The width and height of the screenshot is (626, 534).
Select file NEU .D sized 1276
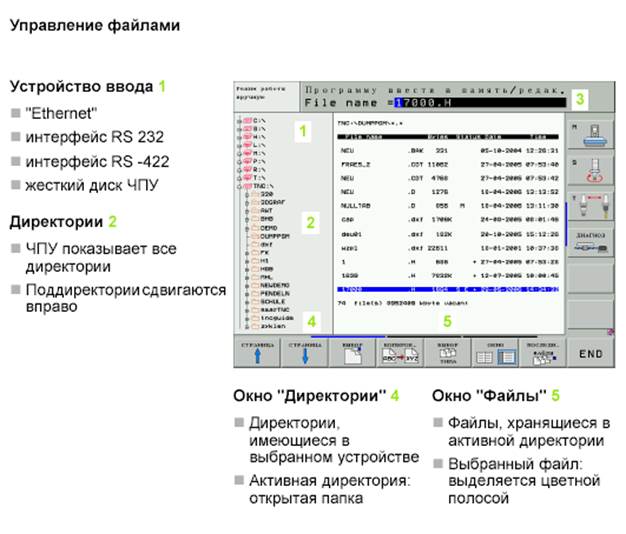click(x=449, y=192)
